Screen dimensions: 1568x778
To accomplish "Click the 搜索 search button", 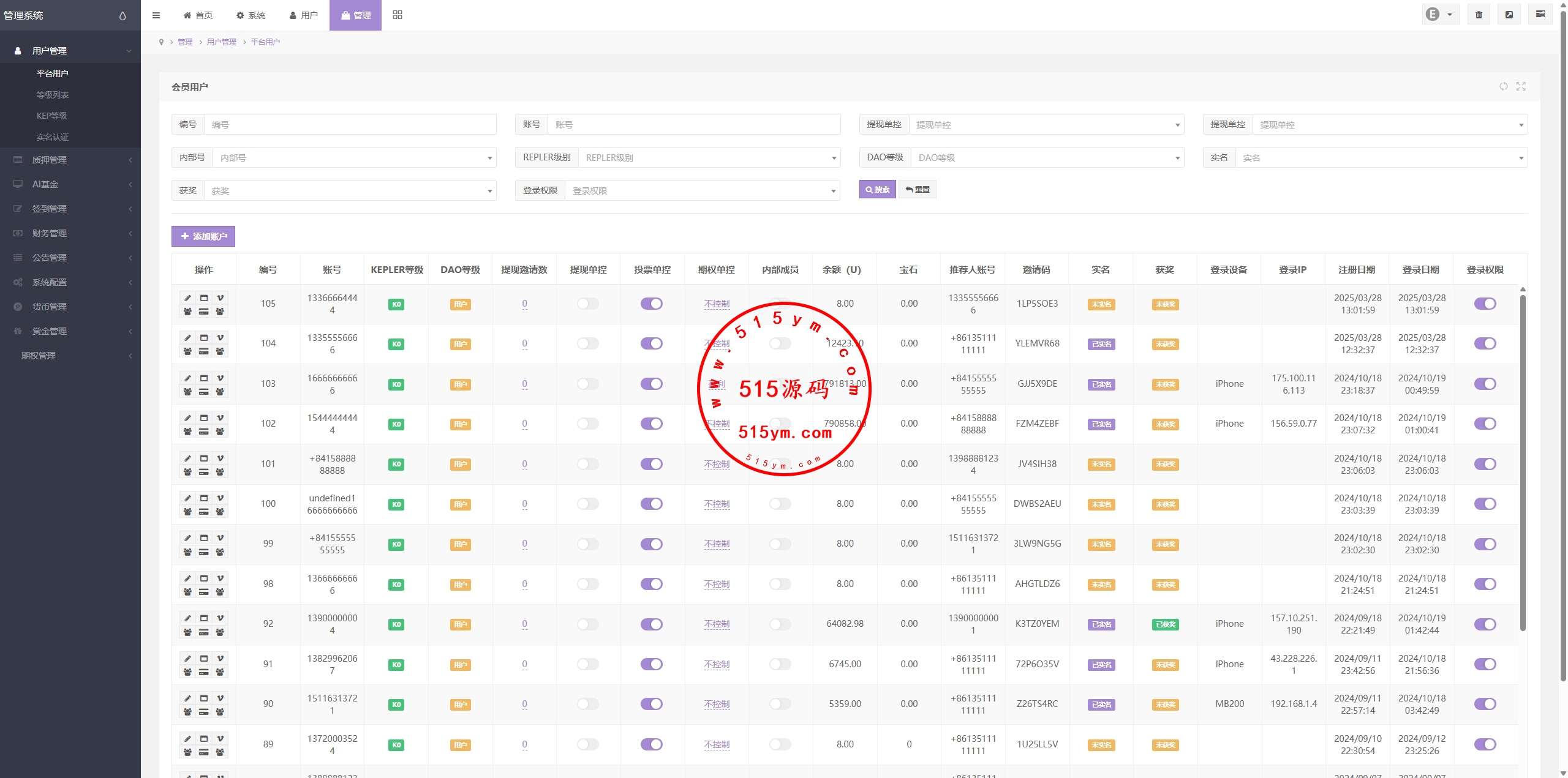I will pos(877,190).
